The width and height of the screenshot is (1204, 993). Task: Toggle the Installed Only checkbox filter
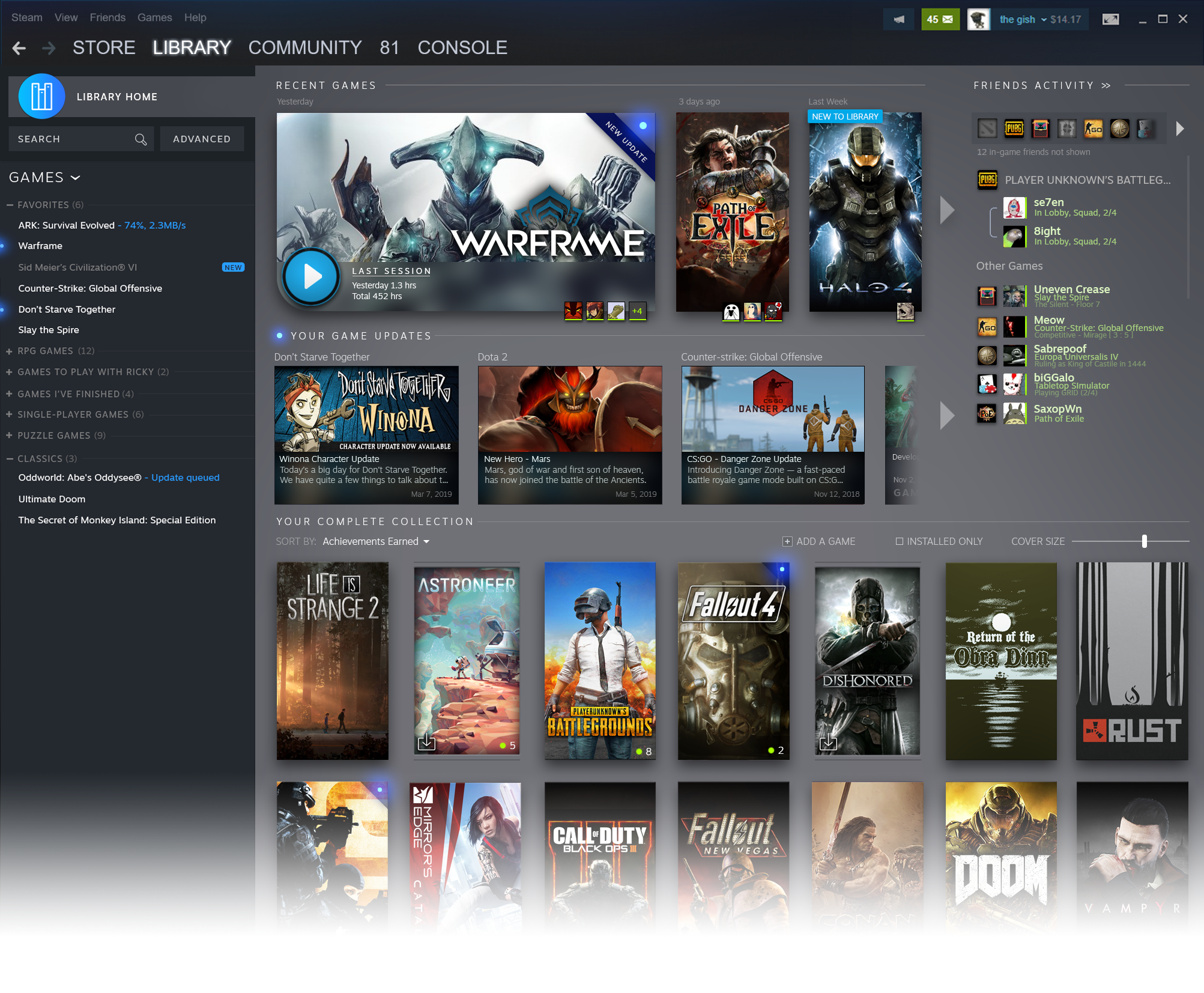897,542
